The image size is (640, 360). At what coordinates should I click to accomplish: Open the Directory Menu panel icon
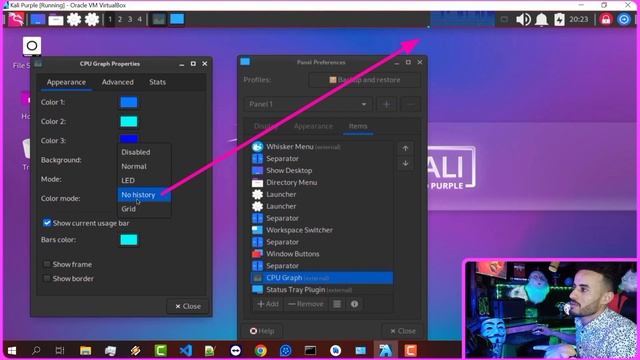[x=56, y=20]
